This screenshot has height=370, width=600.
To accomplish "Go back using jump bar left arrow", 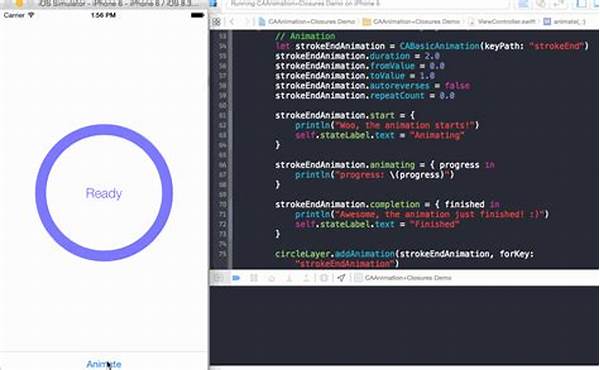I will pyautogui.click(x=232, y=21).
